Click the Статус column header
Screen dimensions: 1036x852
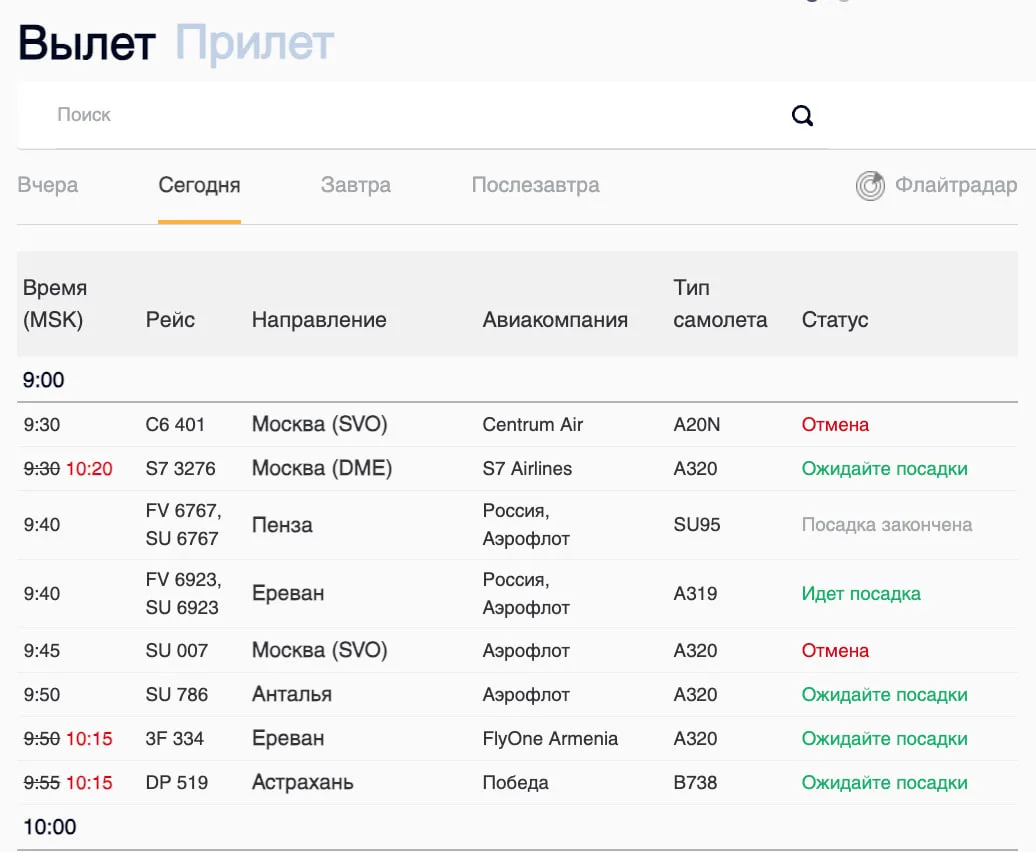834,320
